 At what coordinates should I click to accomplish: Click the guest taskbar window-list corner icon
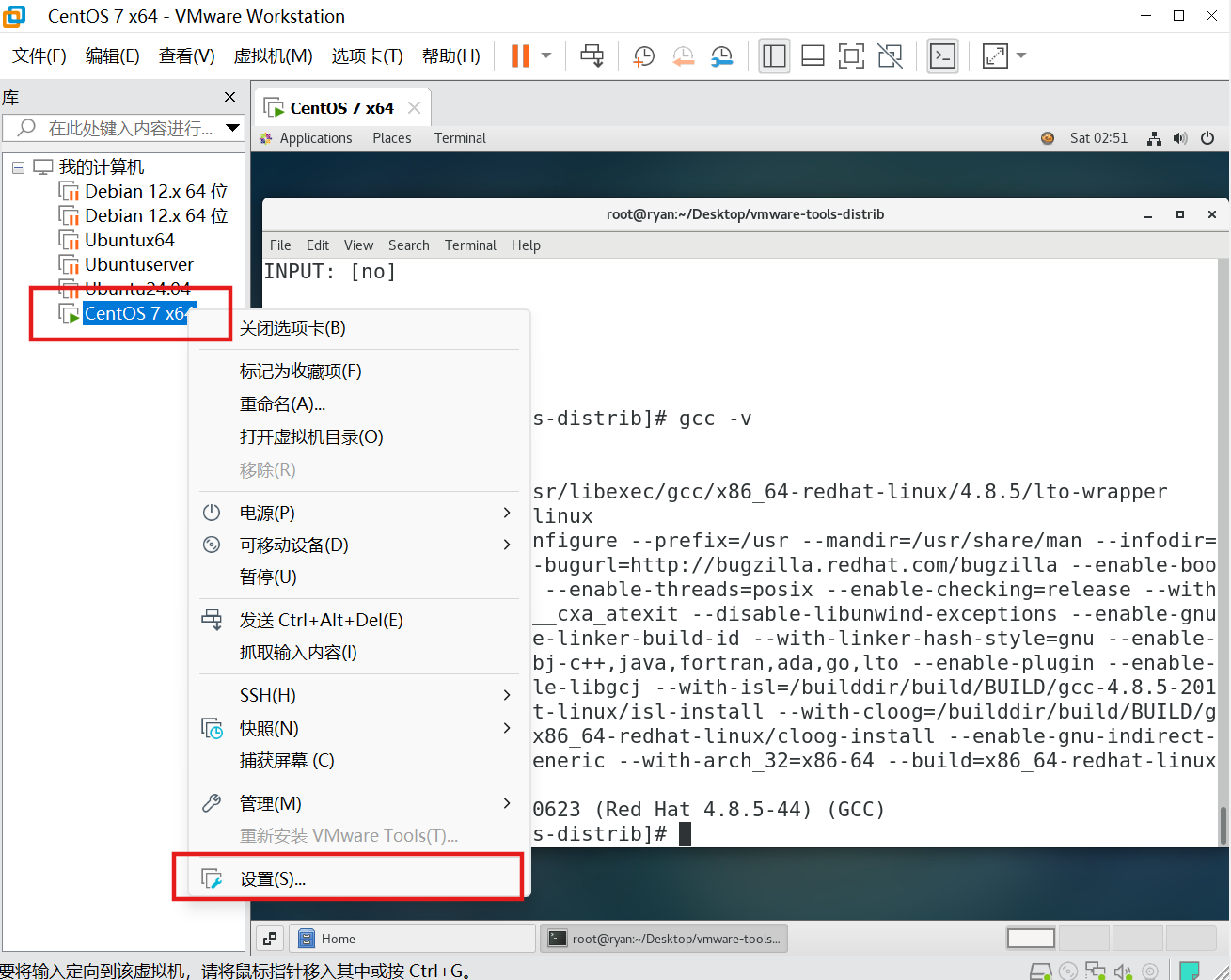pos(271,939)
